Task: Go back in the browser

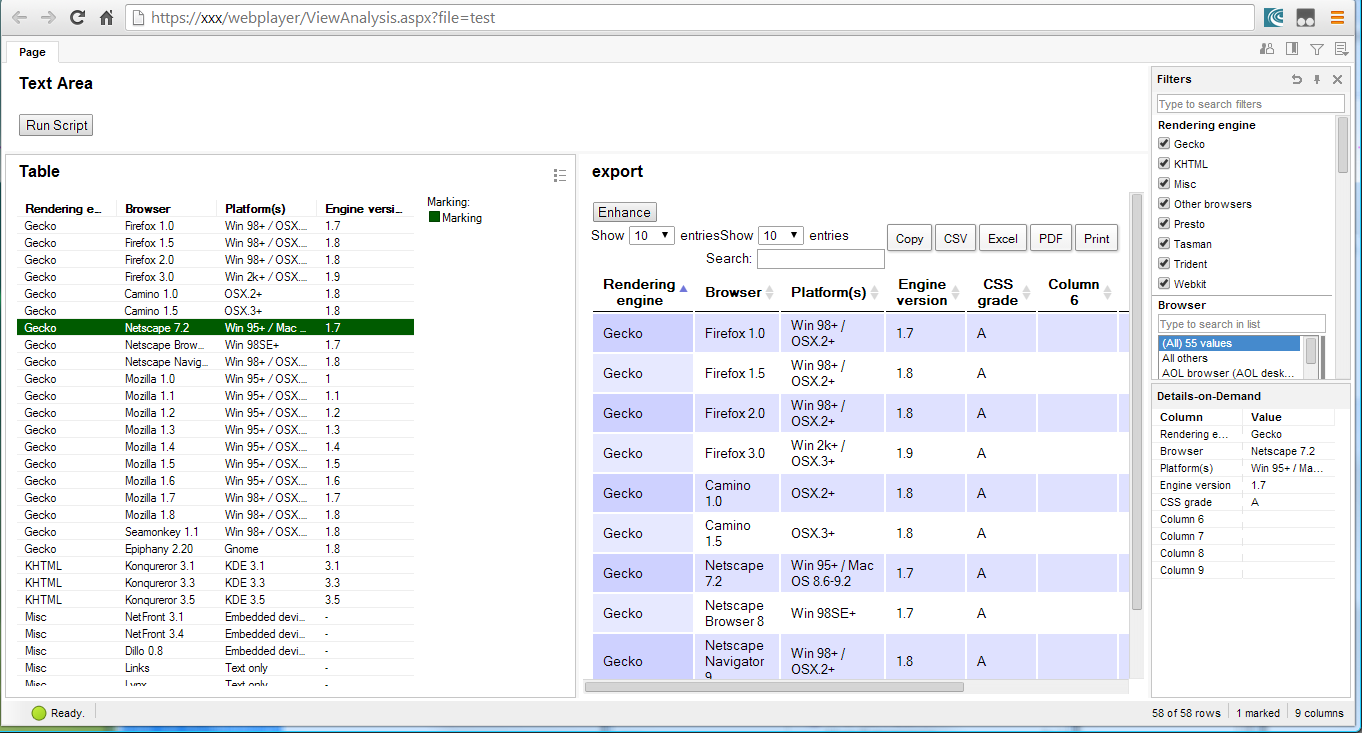Action: pos(20,17)
